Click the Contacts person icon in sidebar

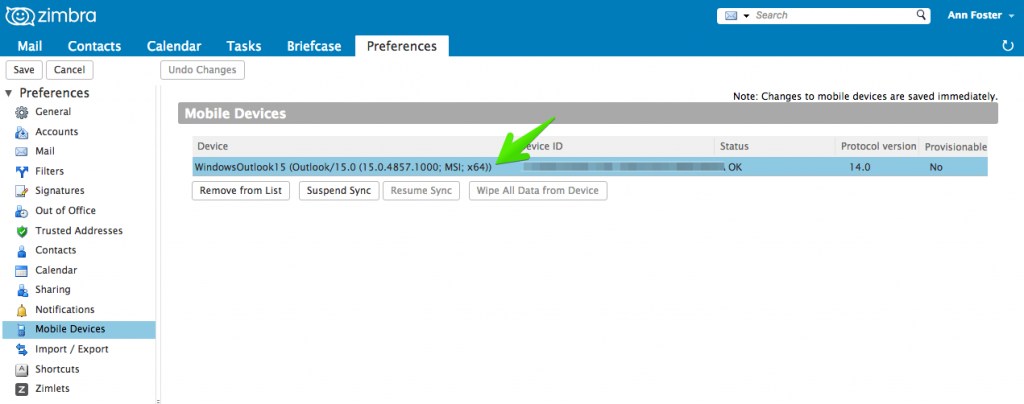[22, 251]
